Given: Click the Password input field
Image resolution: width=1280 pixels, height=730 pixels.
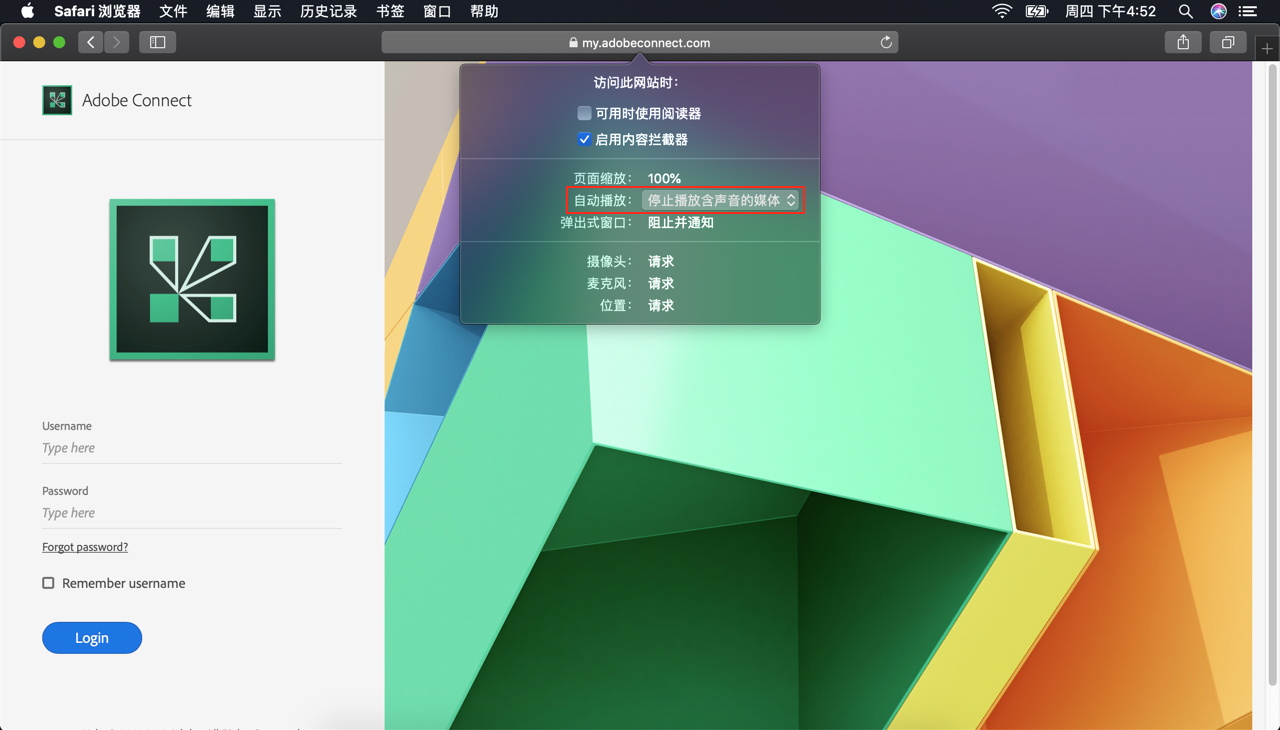Looking at the screenshot, I should (x=192, y=513).
